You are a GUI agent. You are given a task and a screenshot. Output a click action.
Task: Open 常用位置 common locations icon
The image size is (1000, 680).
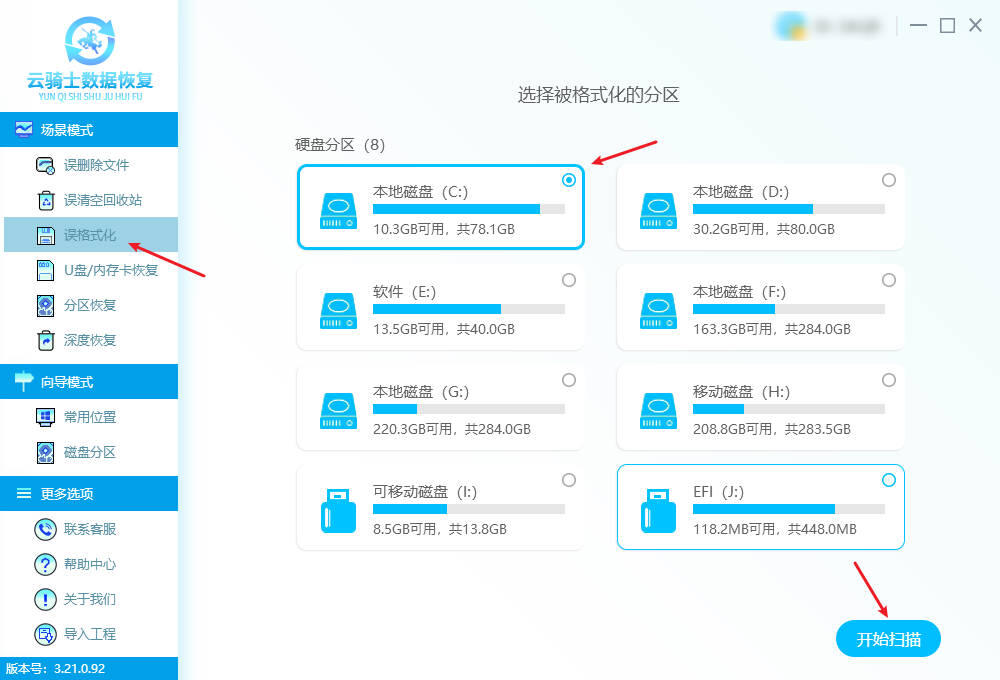pyautogui.click(x=45, y=417)
